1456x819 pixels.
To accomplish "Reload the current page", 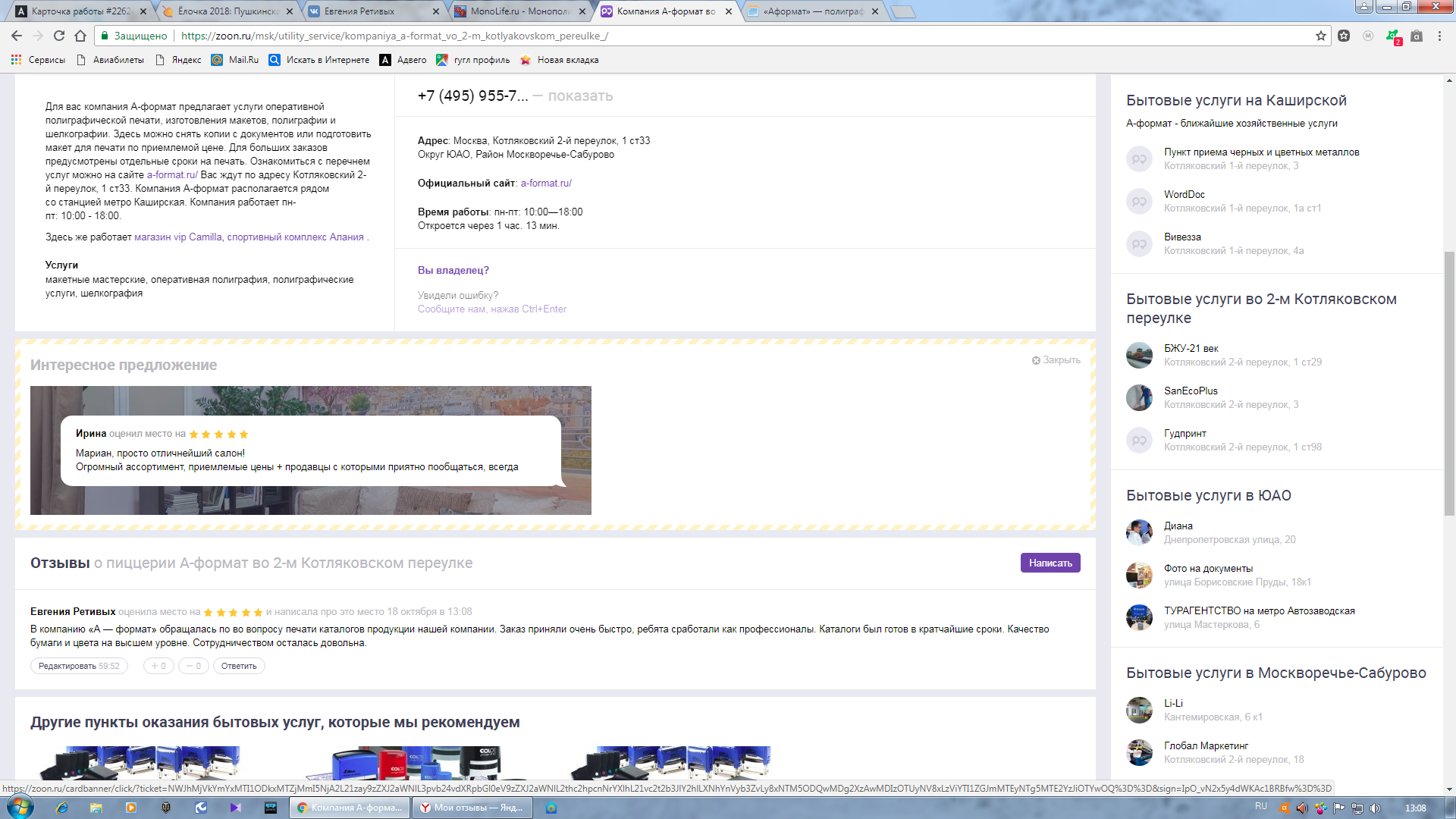I will [59, 36].
